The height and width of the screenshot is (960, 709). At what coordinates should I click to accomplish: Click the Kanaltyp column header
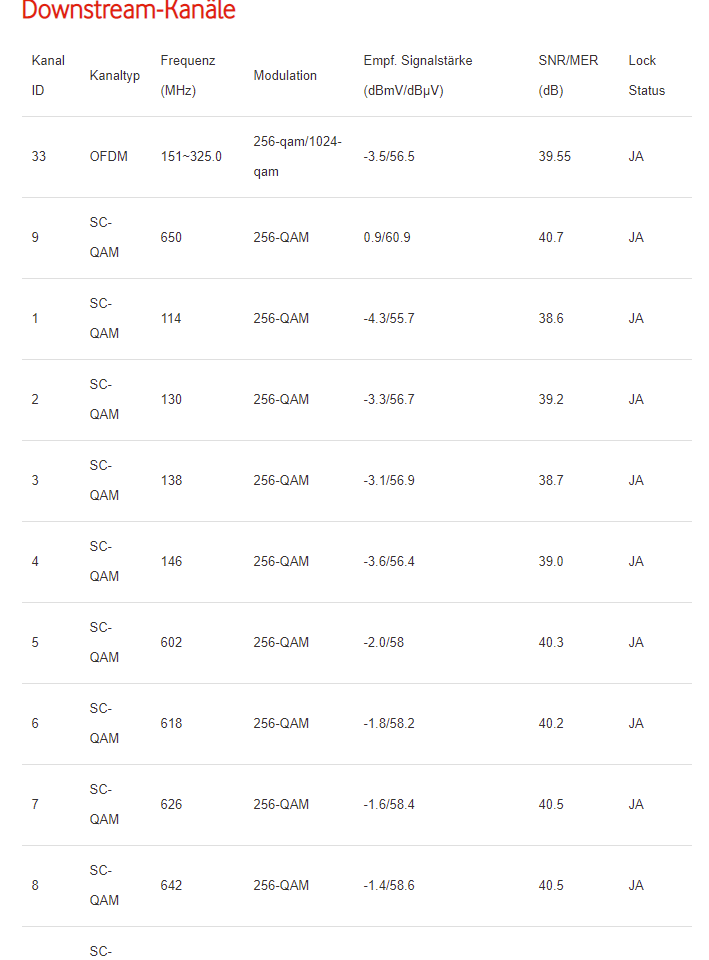pos(115,76)
